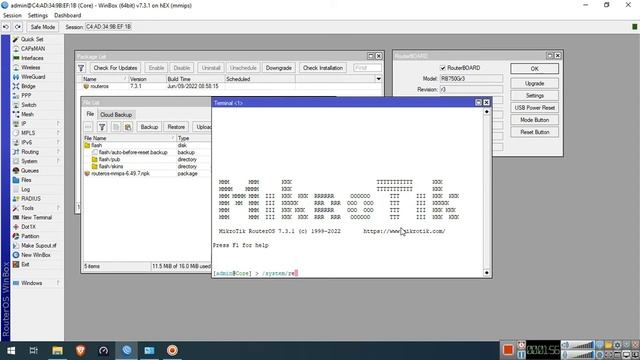Screen dimensions: 640x360
Task: Click the undo arrow in toolbar
Action: tap(6, 27)
